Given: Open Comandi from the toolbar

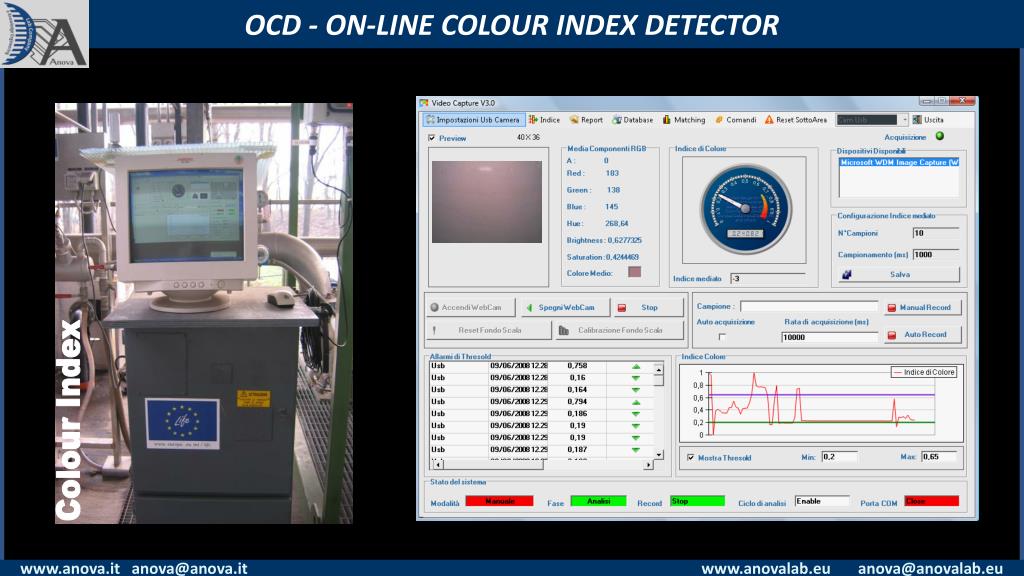Looking at the screenshot, I should coord(719,120).
